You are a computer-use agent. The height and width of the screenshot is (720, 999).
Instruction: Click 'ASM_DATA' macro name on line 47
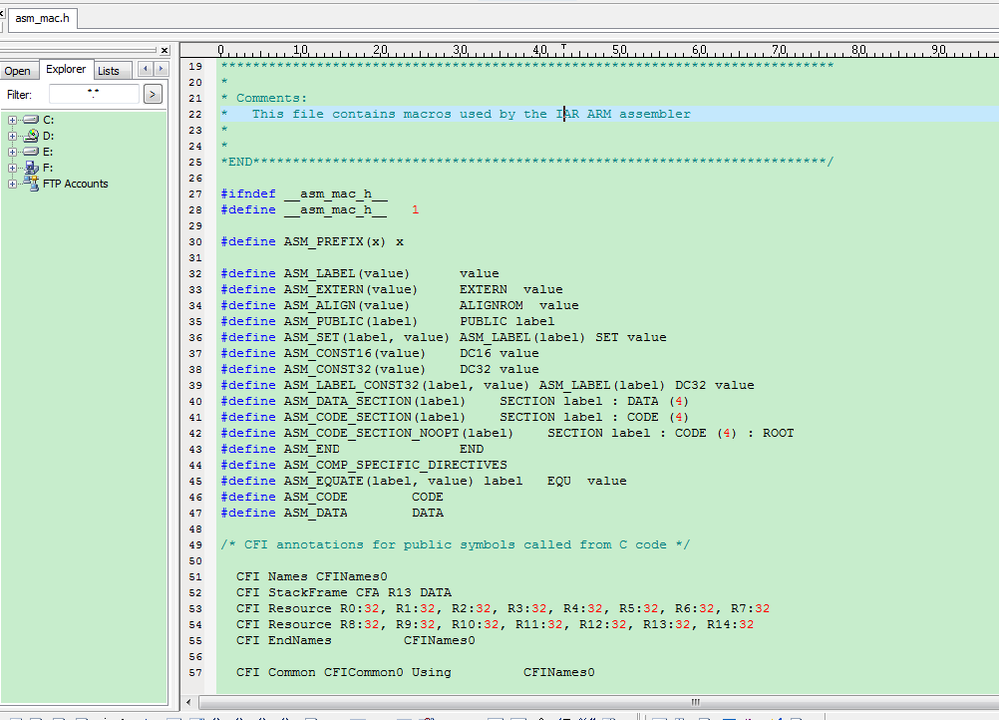pos(315,512)
